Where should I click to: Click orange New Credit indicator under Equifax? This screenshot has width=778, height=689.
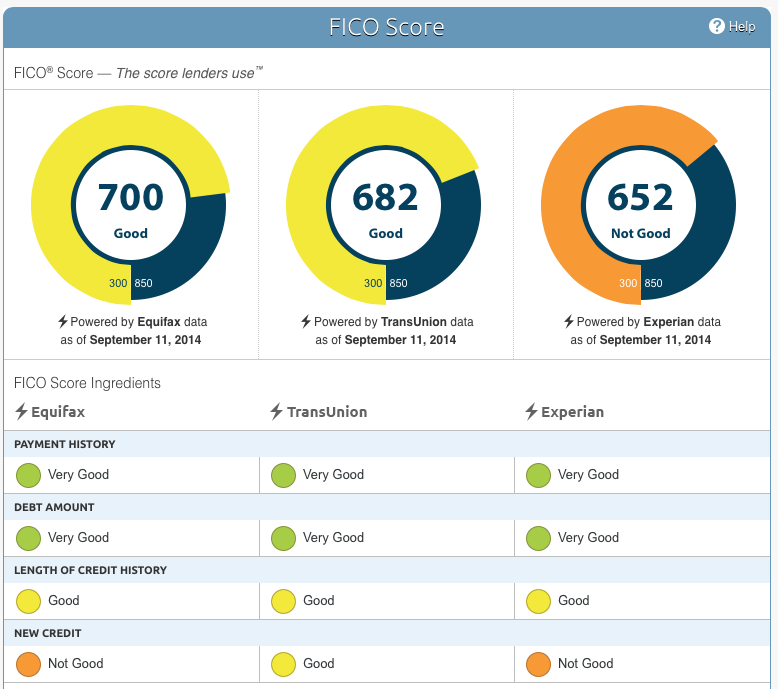coord(28,664)
